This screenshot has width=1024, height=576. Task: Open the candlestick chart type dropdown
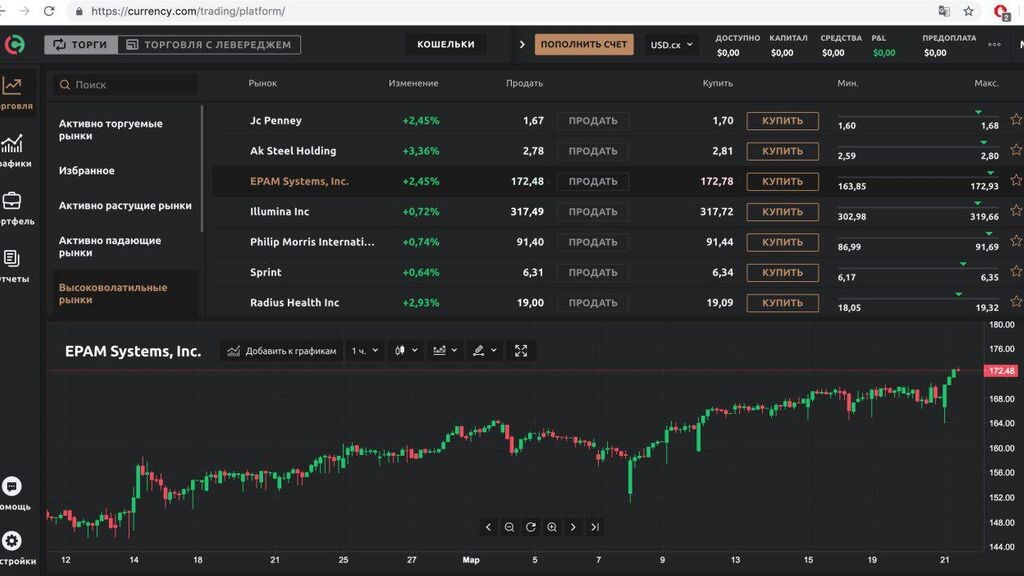point(406,351)
